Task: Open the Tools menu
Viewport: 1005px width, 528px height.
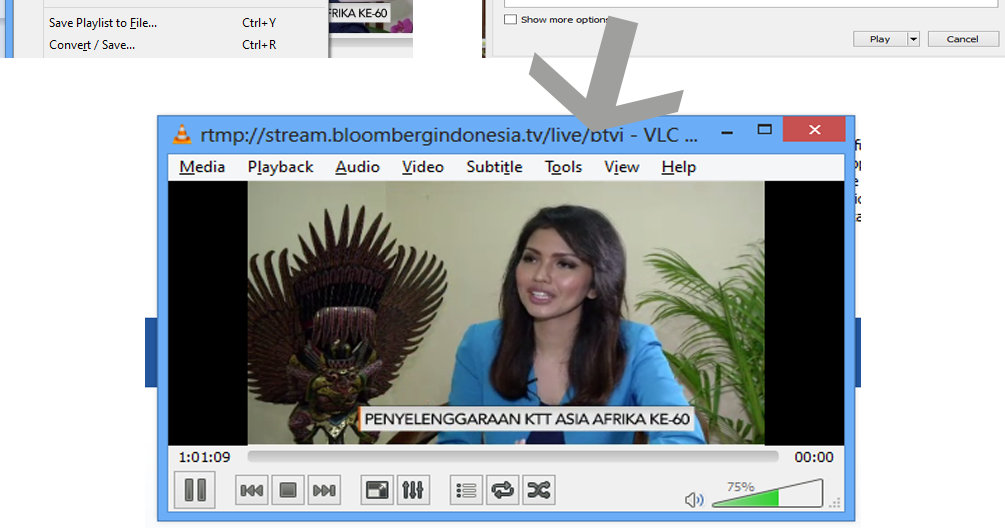Action: [x=563, y=167]
